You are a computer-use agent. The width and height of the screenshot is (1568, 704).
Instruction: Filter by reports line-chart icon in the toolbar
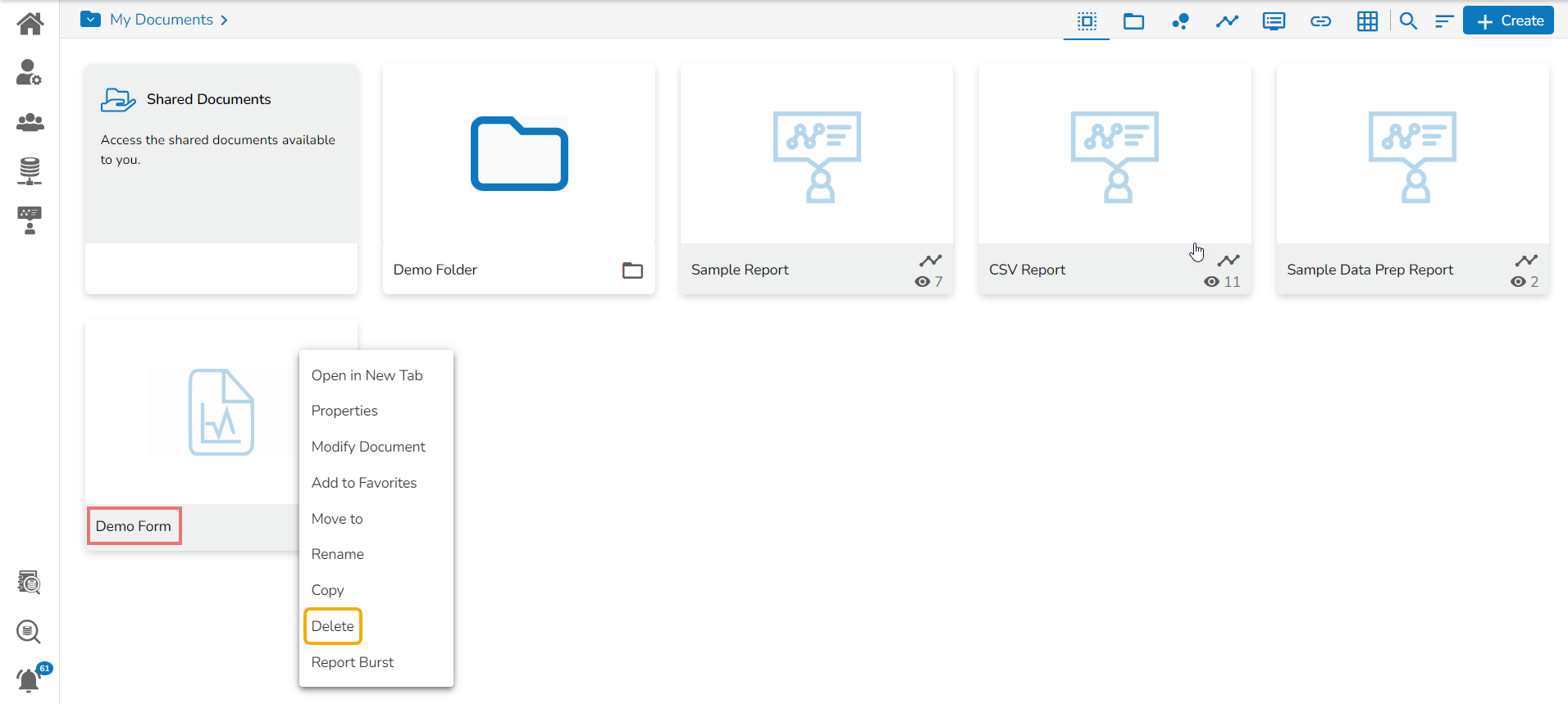click(1227, 21)
